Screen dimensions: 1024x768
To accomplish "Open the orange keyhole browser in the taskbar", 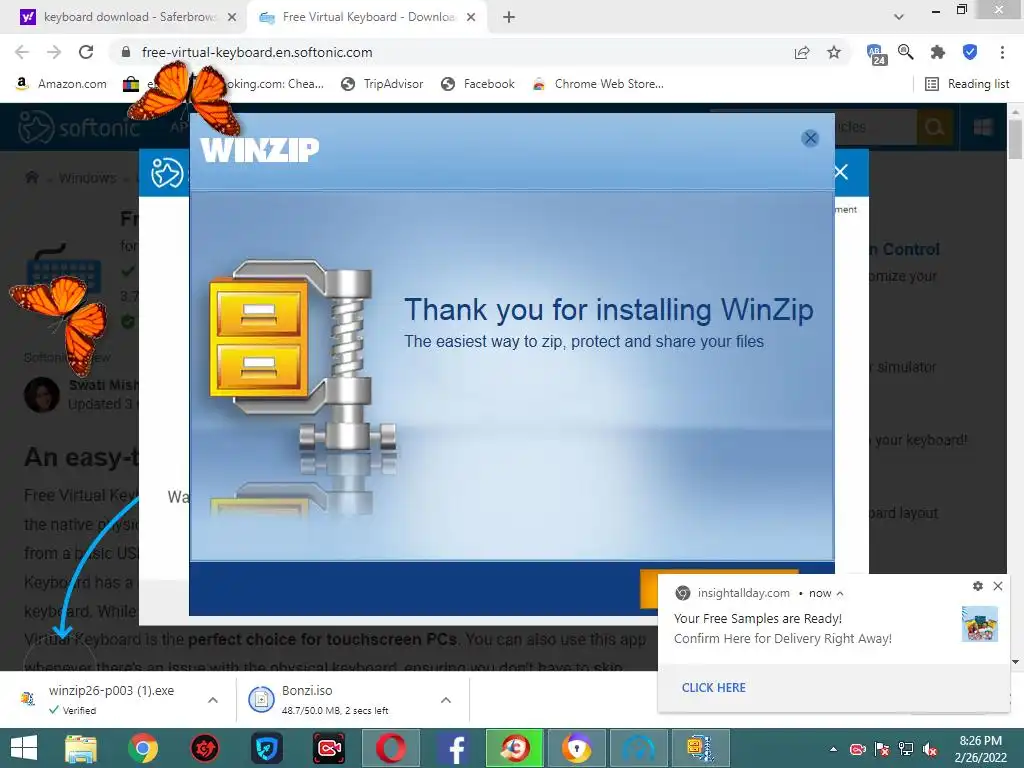I will (576, 748).
